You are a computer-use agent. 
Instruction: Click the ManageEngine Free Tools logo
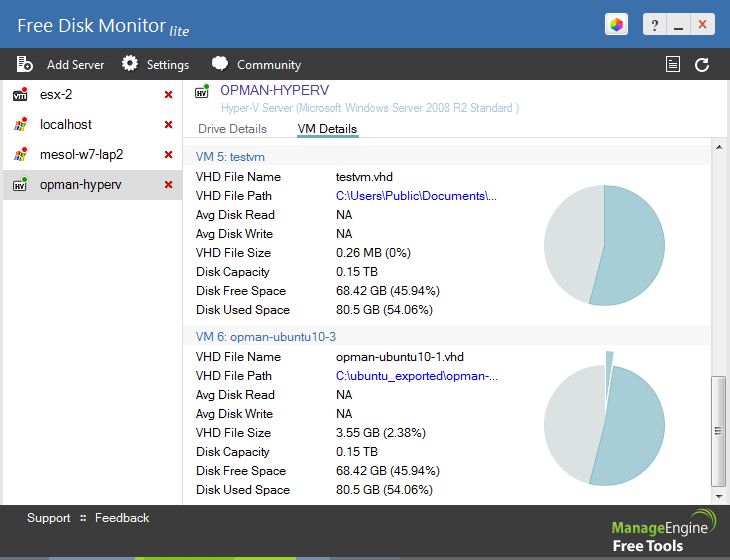[x=663, y=532]
